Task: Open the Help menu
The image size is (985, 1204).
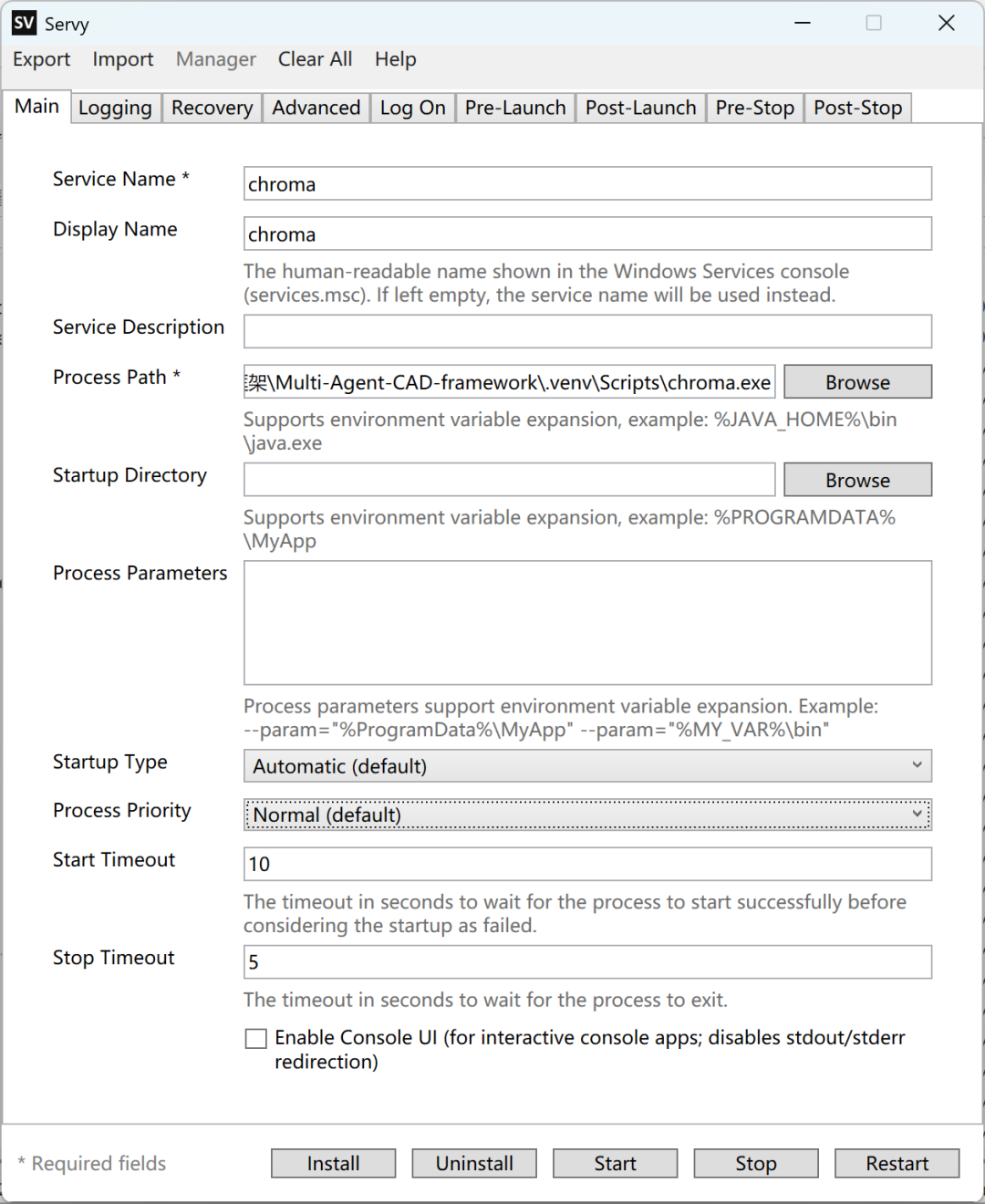Action: tap(396, 59)
